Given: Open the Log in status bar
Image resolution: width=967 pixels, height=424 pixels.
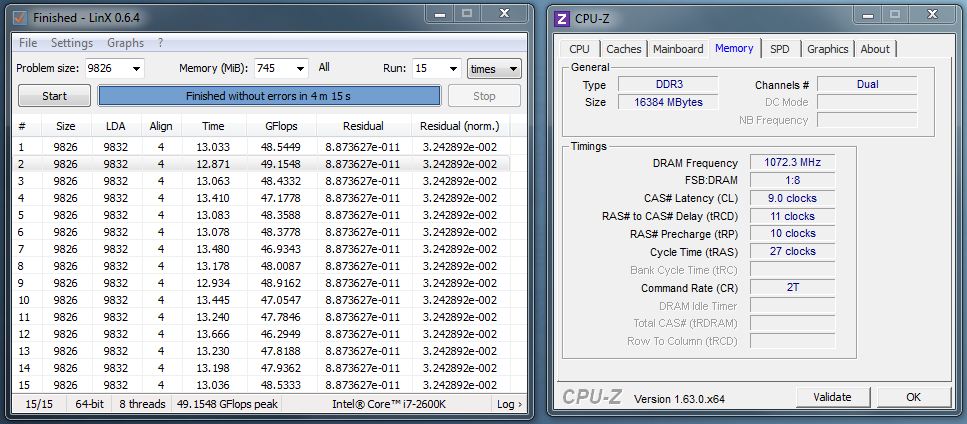Looking at the screenshot, I should 509,404.
